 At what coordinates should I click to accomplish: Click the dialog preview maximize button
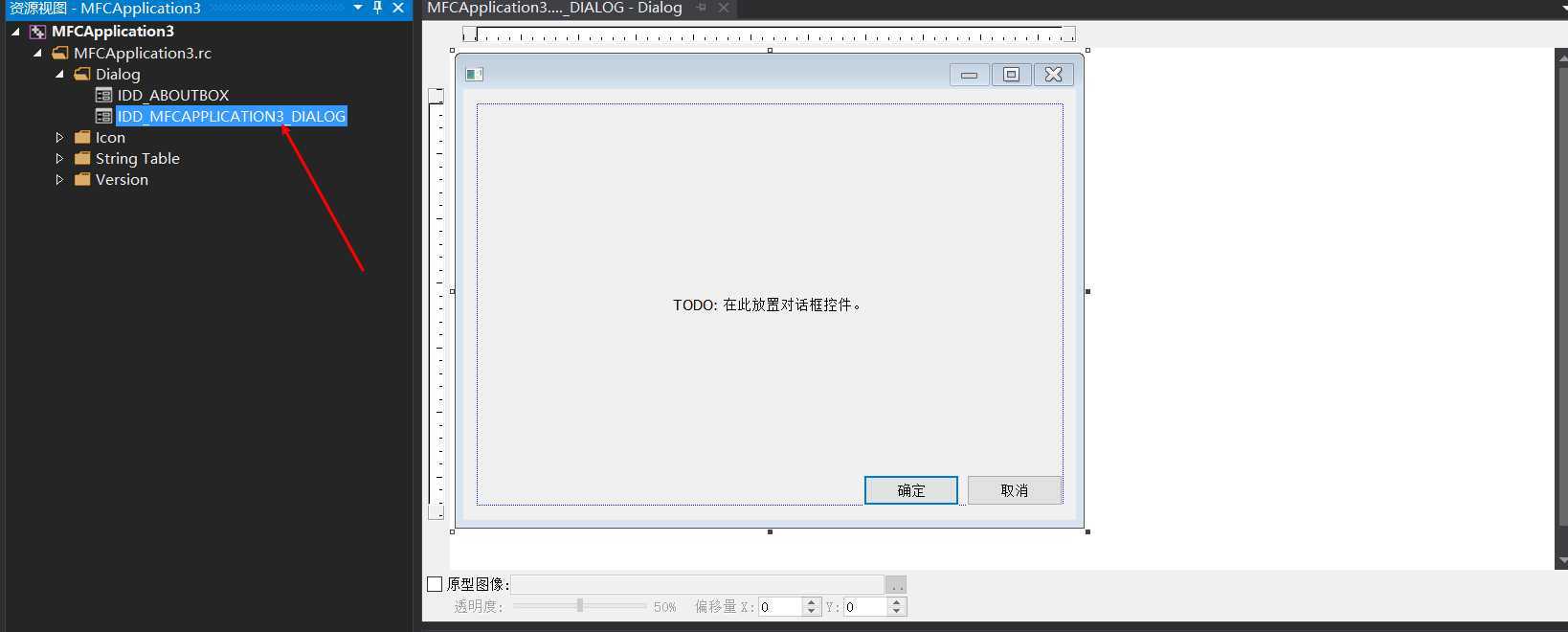[1012, 75]
